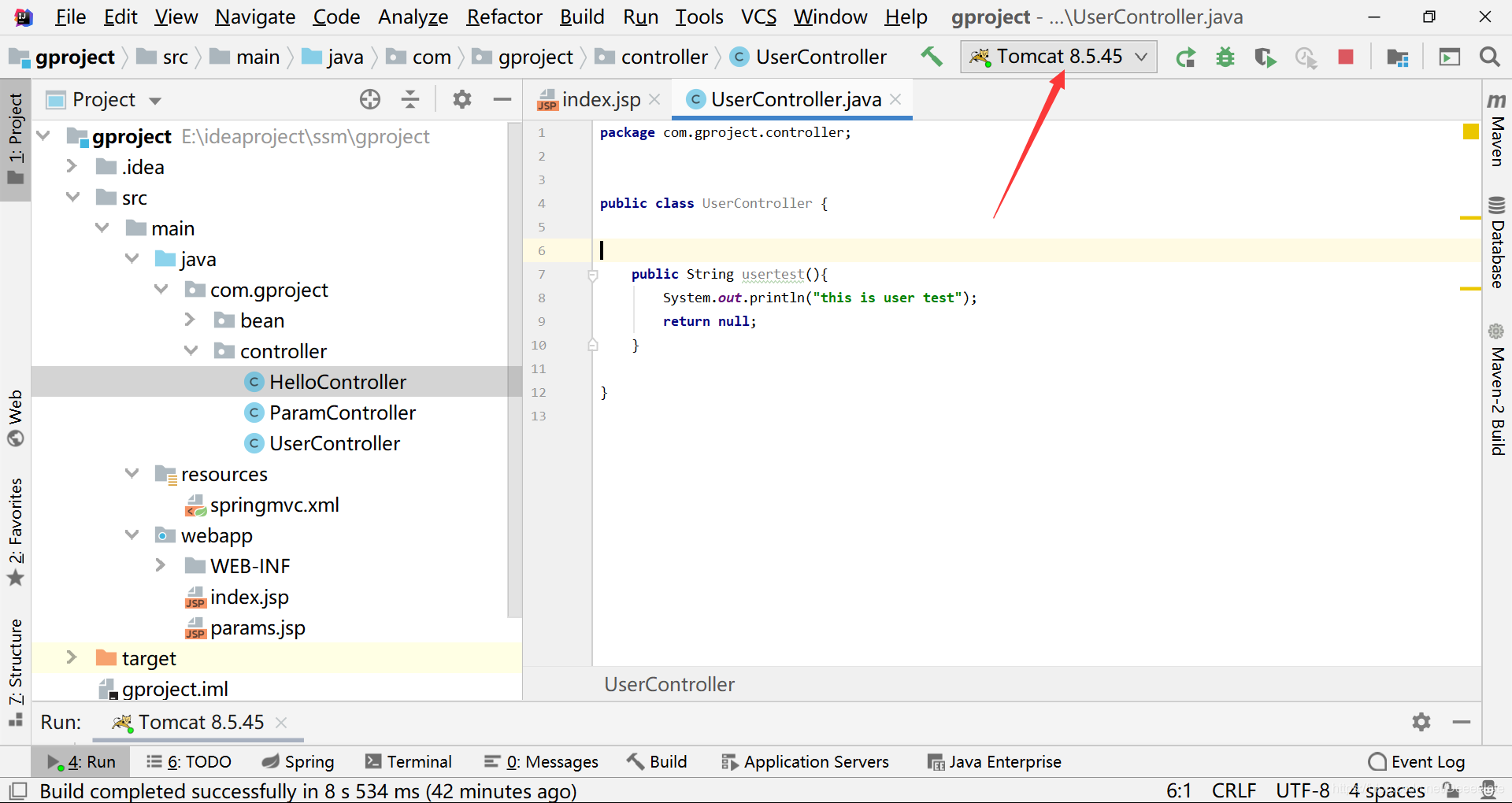Open the VCS menu
Image resolution: width=1512 pixels, height=803 pixels.
pos(758,17)
